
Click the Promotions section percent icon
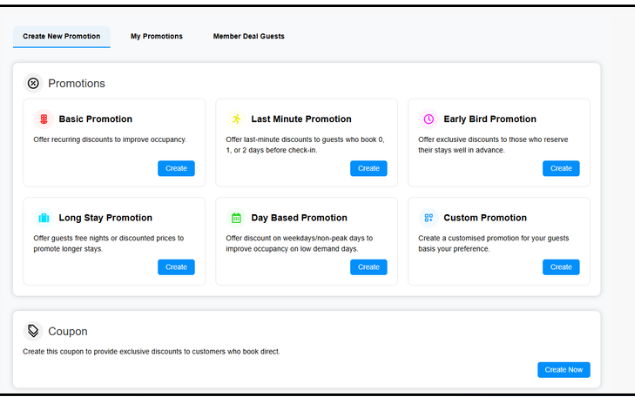[33, 83]
